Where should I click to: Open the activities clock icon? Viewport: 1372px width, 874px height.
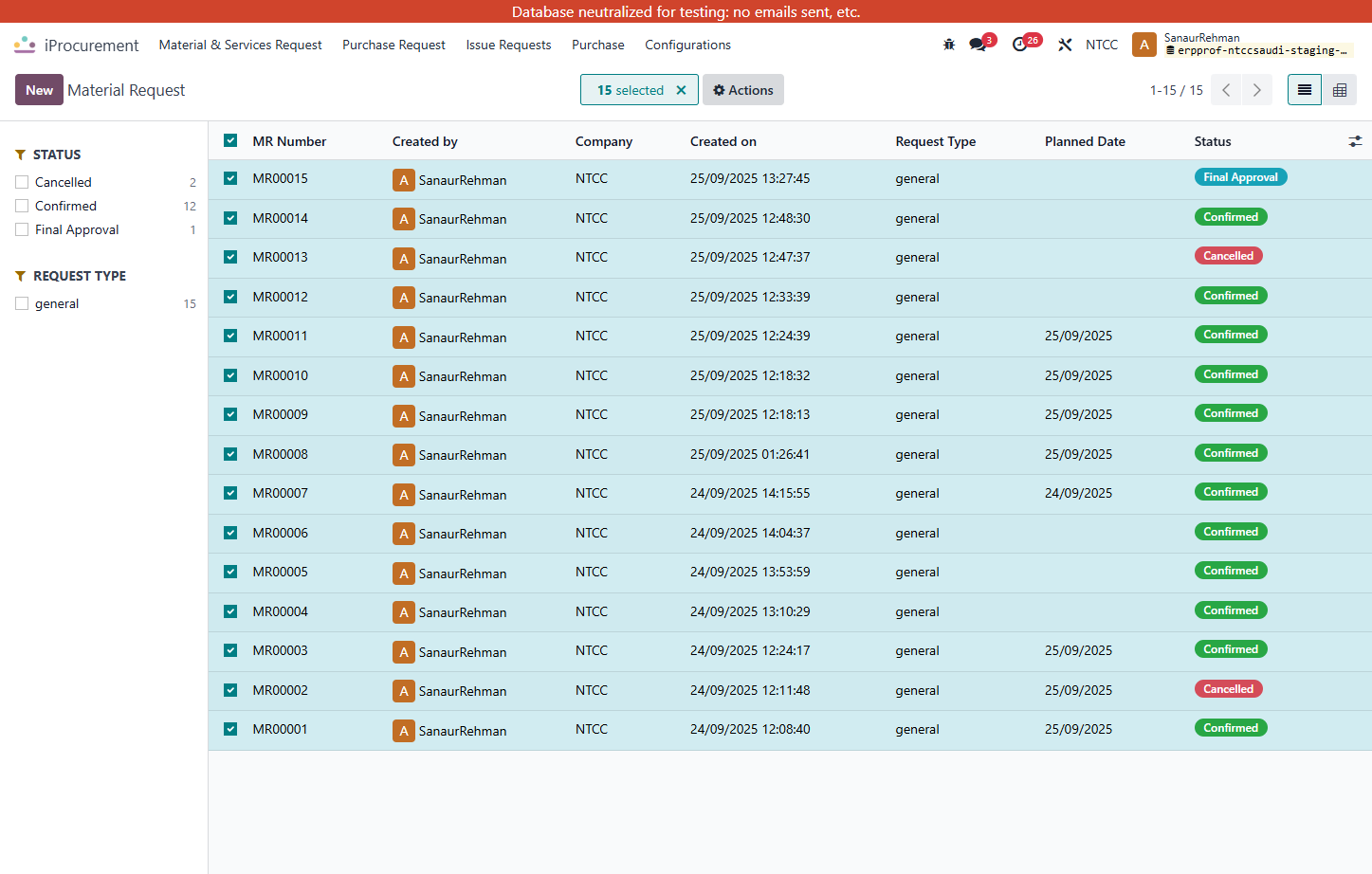tap(1019, 45)
